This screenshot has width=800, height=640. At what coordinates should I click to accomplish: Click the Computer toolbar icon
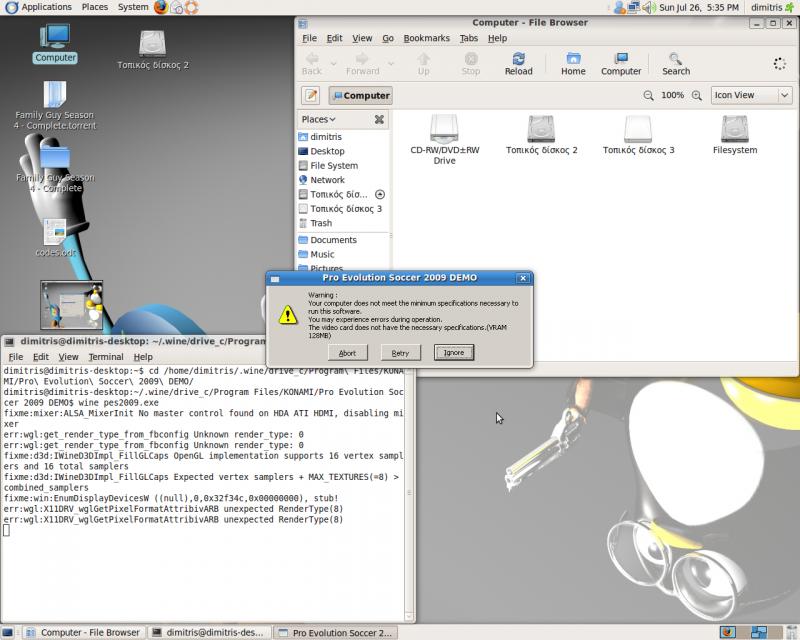point(620,64)
